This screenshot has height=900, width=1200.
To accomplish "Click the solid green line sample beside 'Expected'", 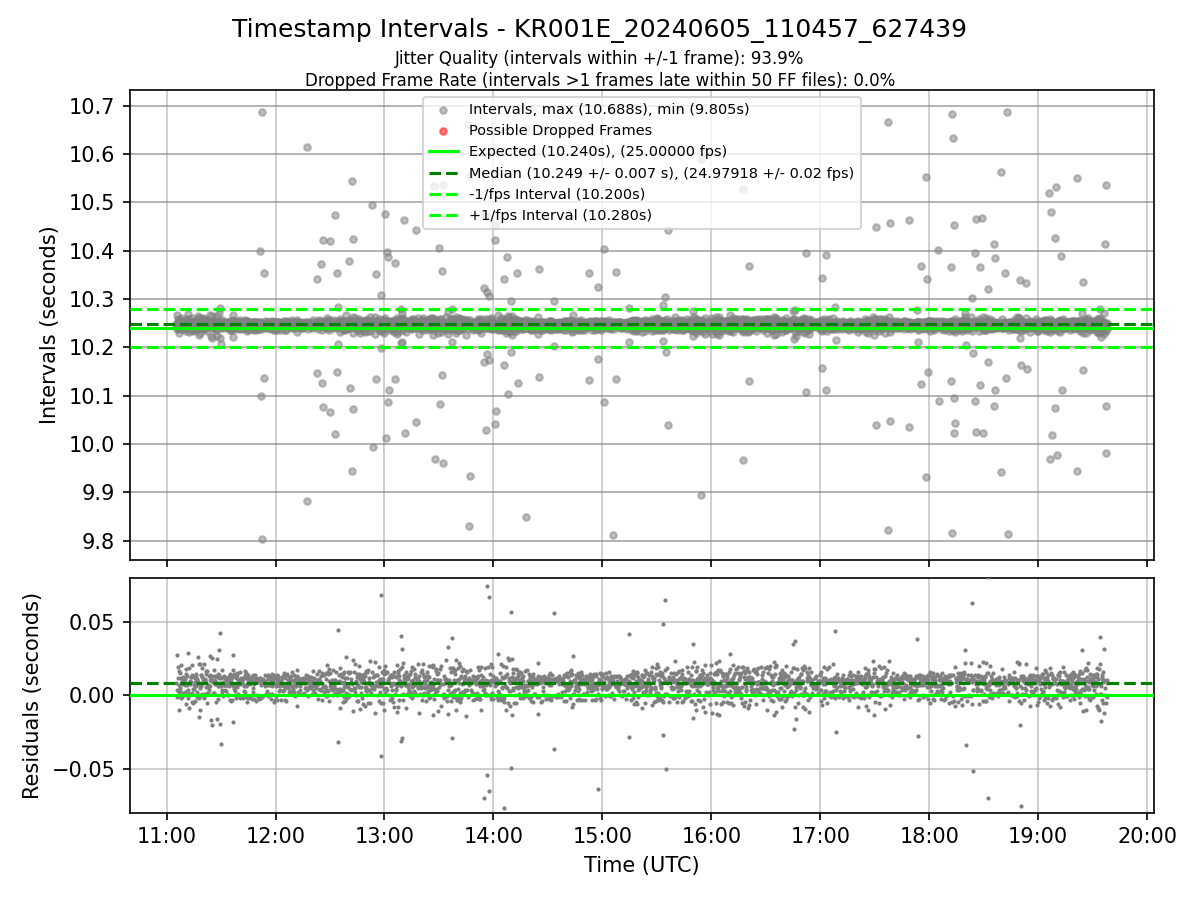I will [444, 151].
